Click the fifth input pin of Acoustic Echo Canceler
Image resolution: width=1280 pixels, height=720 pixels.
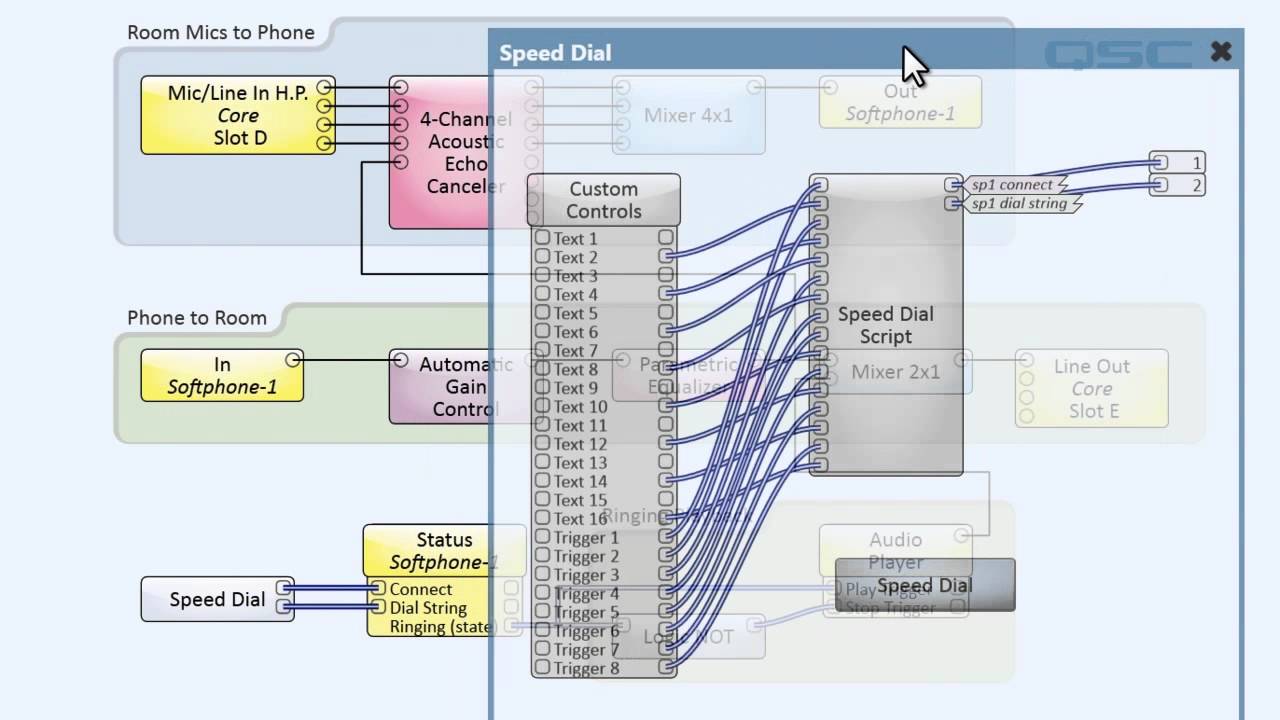tap(400, 161)
